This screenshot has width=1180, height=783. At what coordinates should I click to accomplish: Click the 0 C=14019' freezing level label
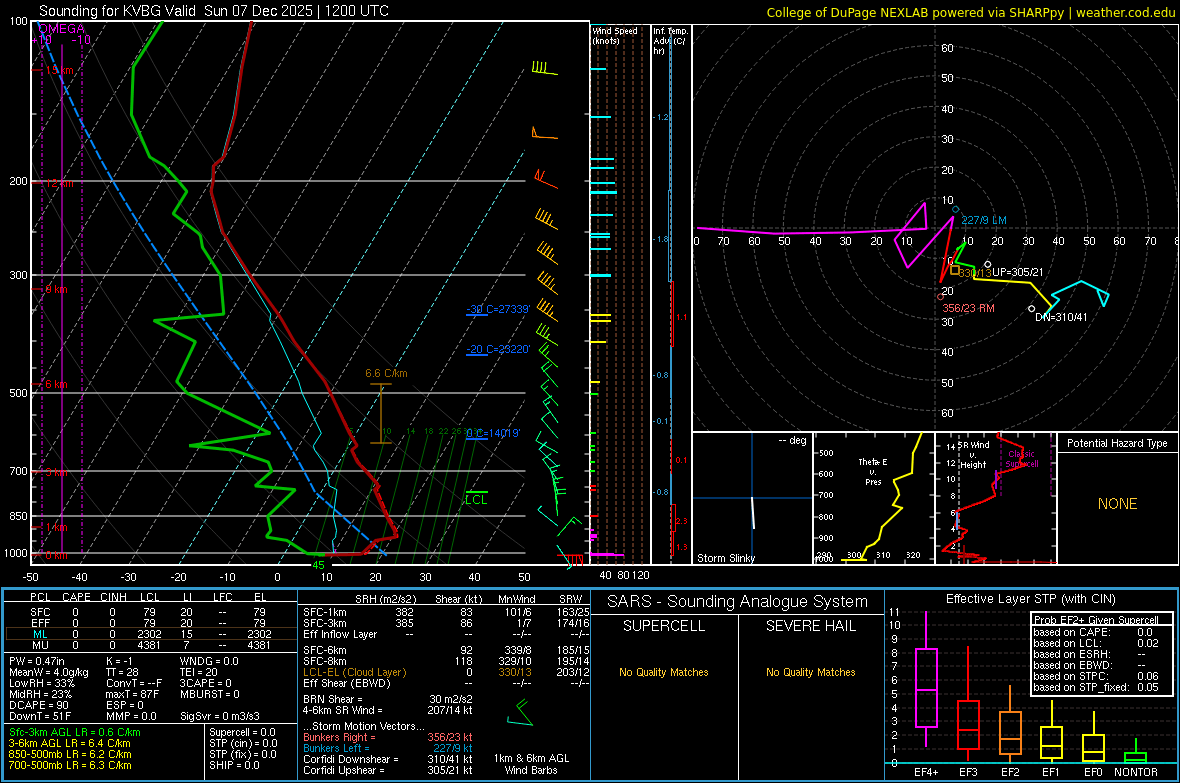493,434
